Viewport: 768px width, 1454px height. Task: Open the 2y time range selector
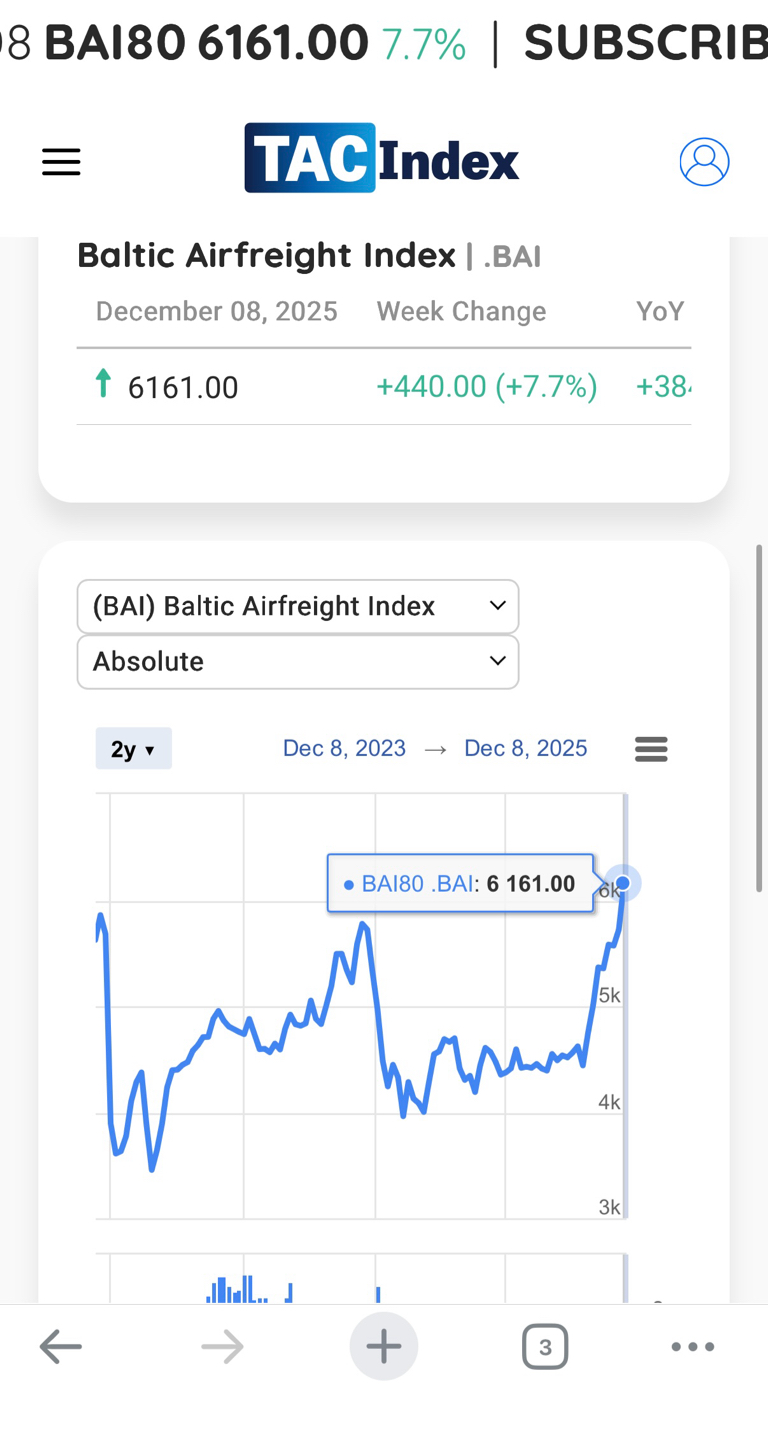(x=133, y=749)
